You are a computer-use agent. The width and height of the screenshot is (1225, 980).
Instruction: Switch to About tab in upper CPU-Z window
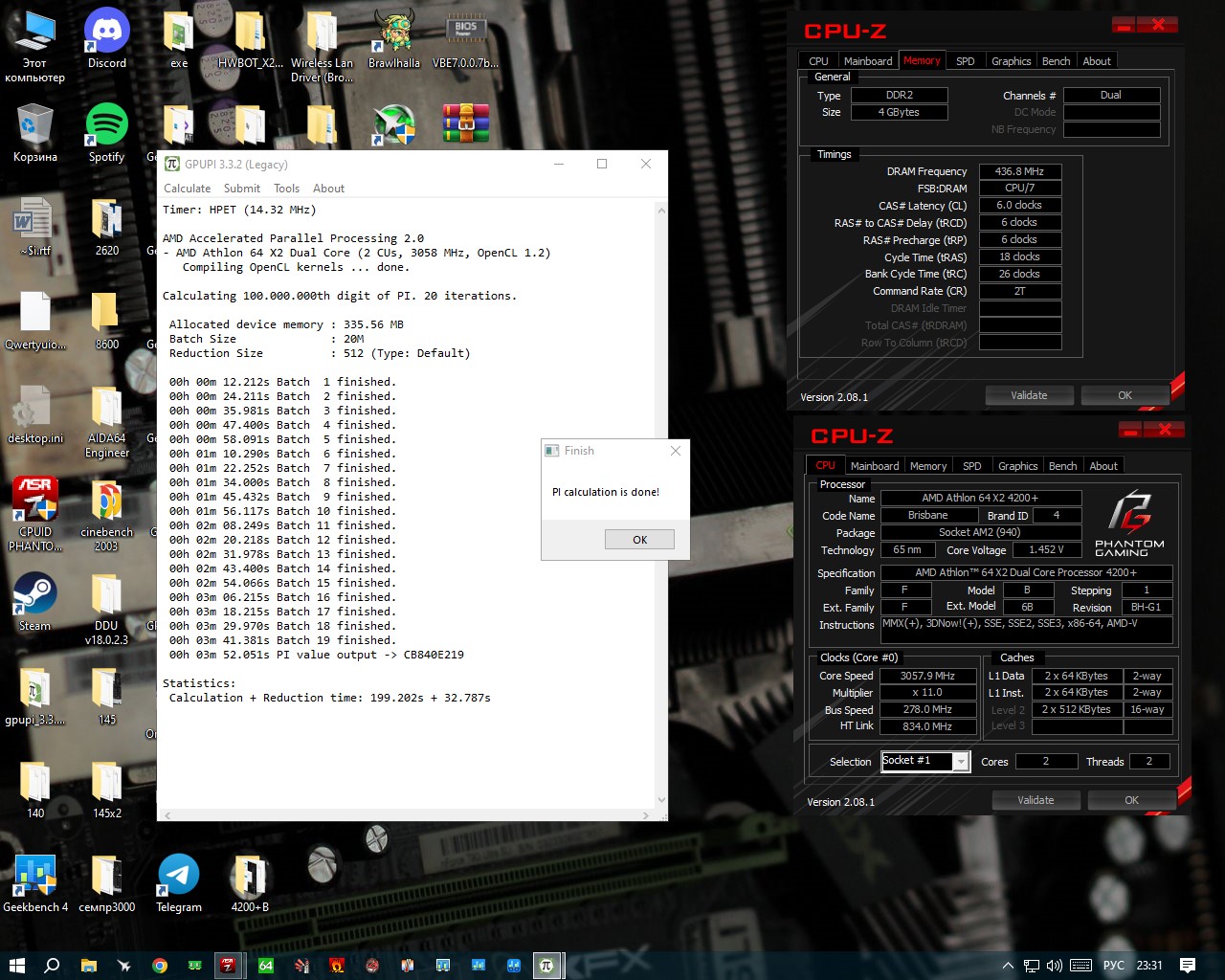coord(1097,61)
